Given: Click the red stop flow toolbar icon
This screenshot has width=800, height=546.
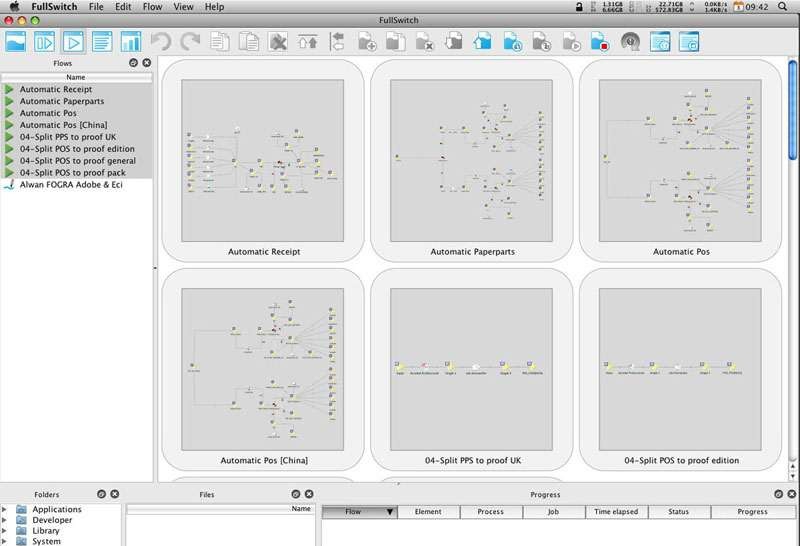Looking at the screenshot, I should 600,42.
